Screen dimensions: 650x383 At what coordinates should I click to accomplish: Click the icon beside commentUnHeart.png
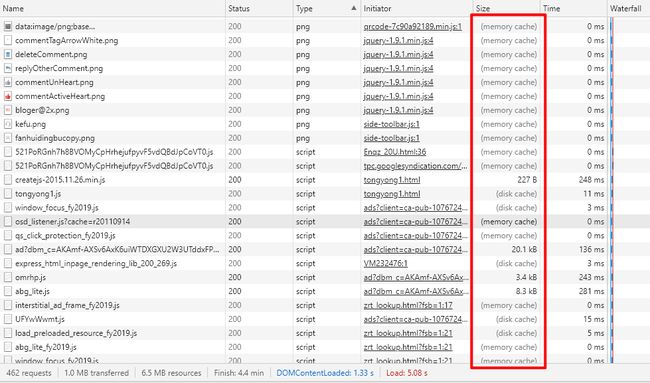[x=7, y=82]
